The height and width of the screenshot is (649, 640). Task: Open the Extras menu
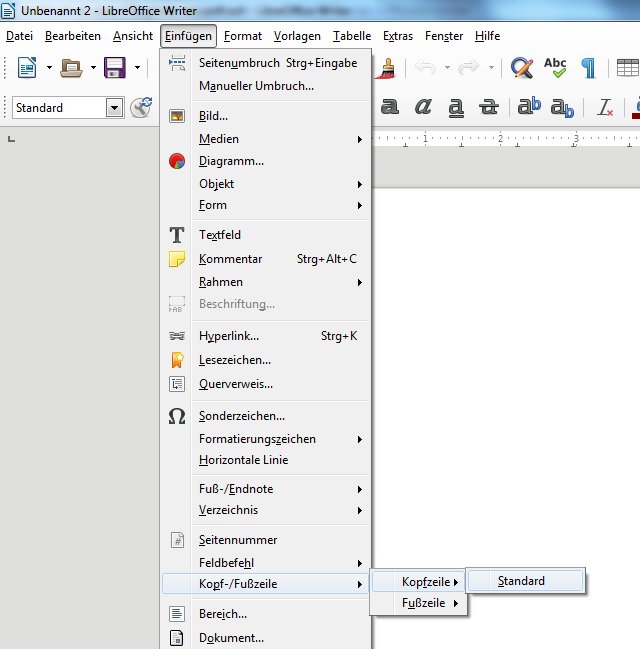(398, 36)
